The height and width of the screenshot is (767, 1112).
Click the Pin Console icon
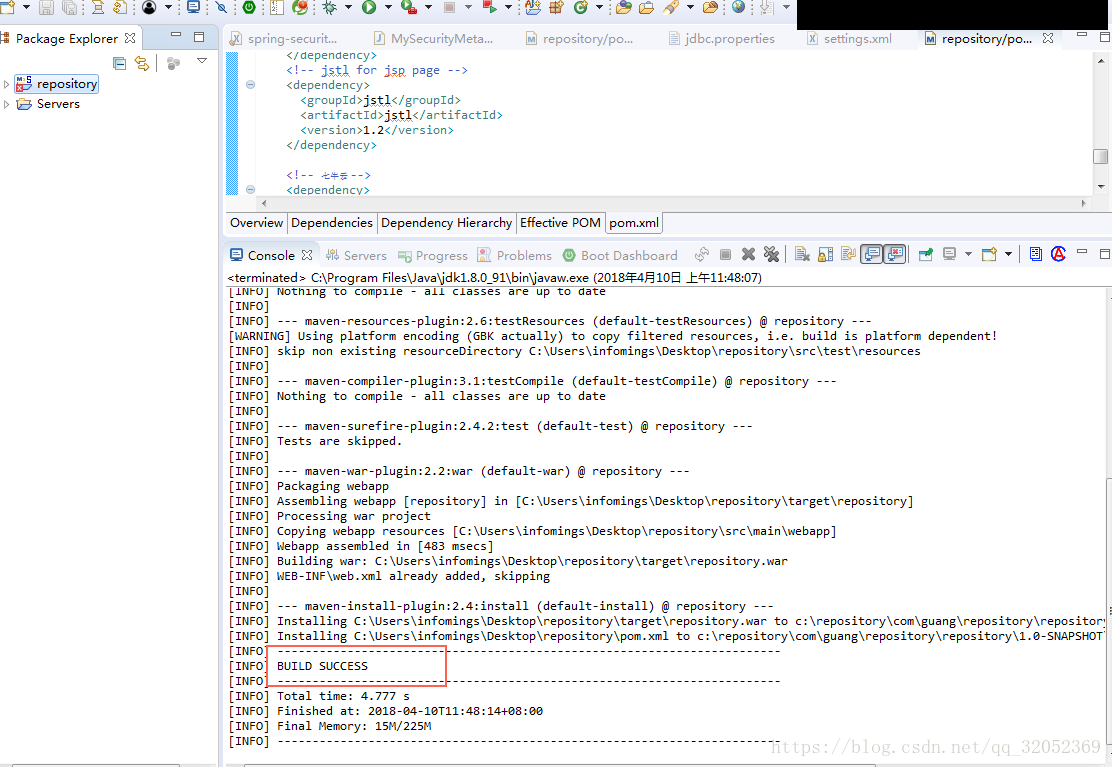pos(925,254)
